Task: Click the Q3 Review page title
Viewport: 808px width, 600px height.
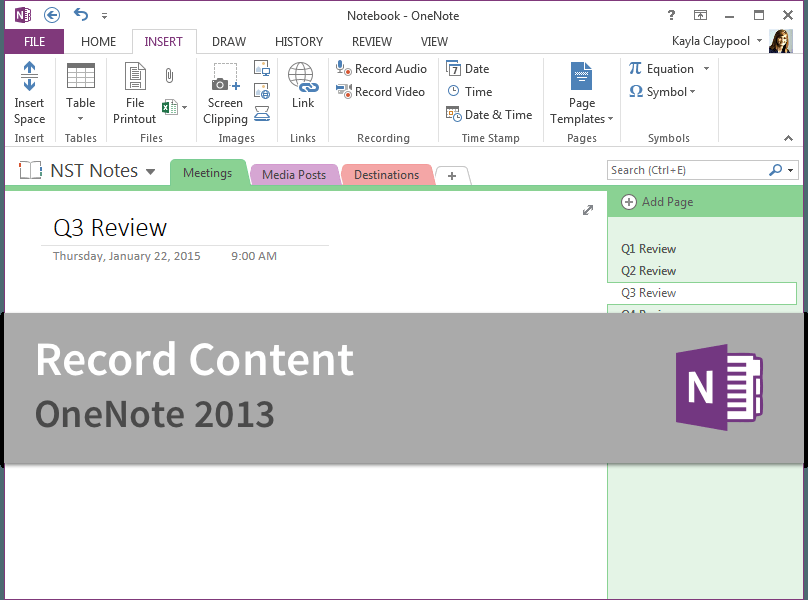Action: (x=110, y=227)
